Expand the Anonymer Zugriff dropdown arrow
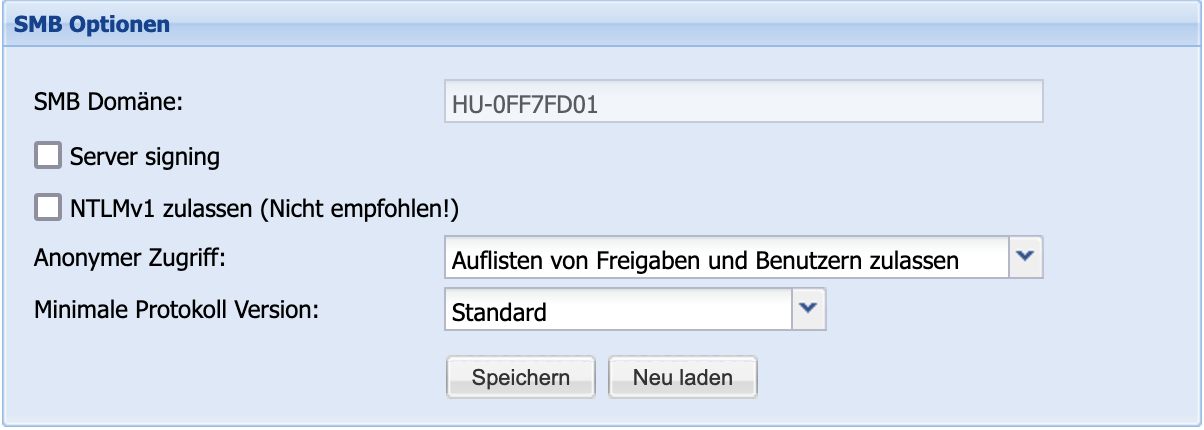Image resolution: width=1204 pixels, height=430 pixels. coord(1024,258)
